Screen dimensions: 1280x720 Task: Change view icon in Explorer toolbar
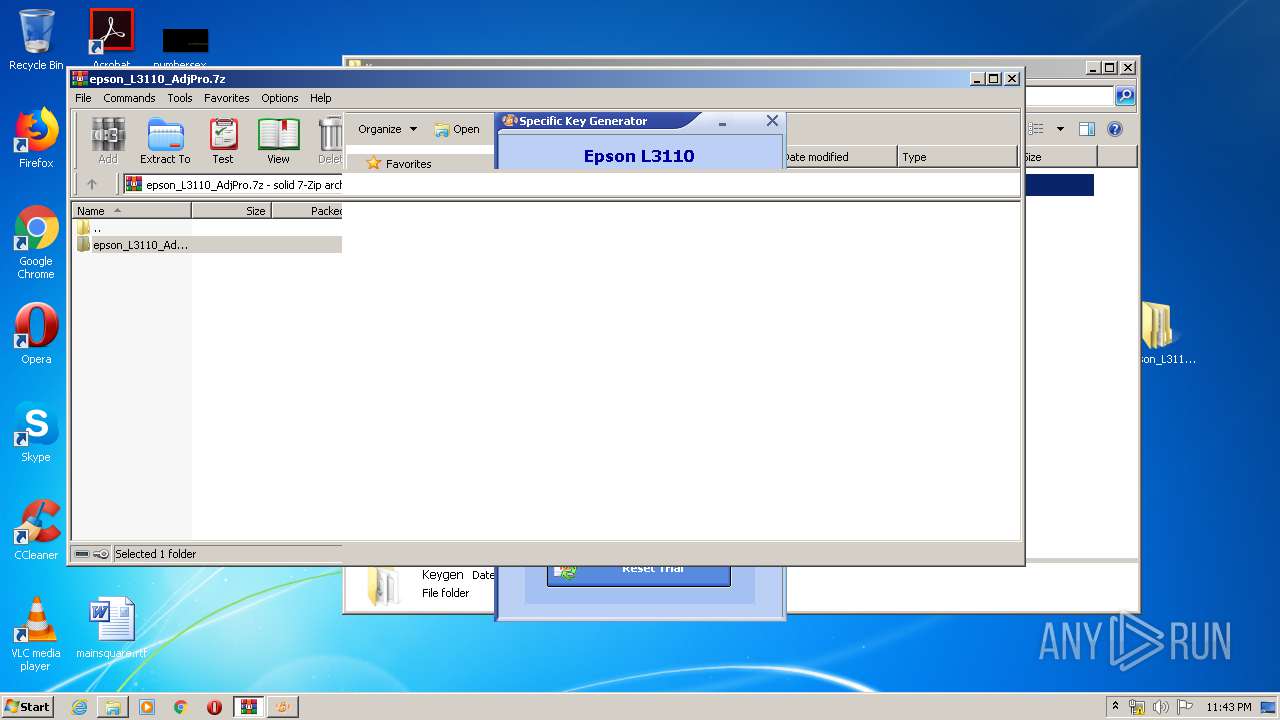click(1037, 129)
